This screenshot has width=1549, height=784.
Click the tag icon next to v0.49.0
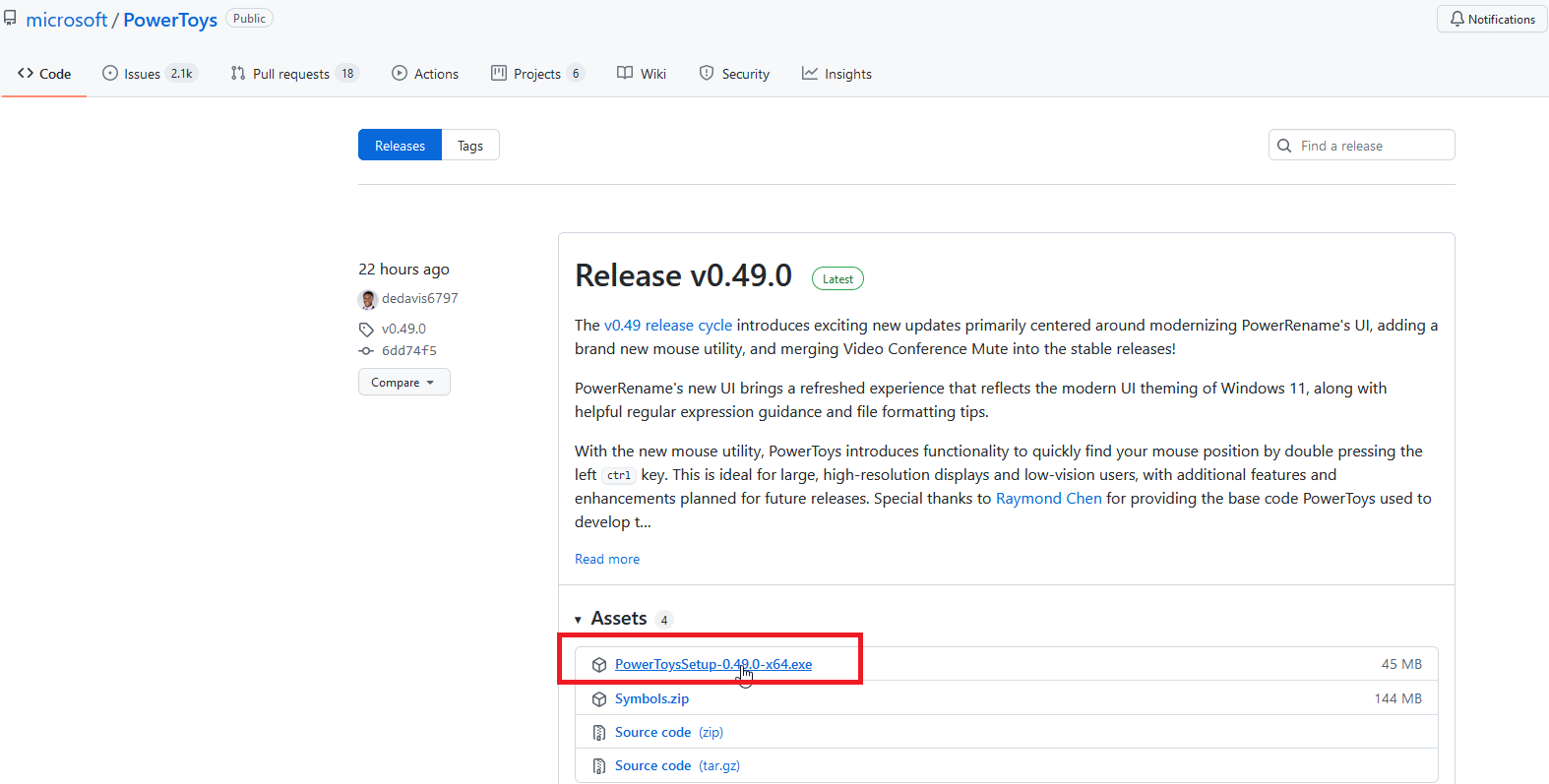point(366,330)
